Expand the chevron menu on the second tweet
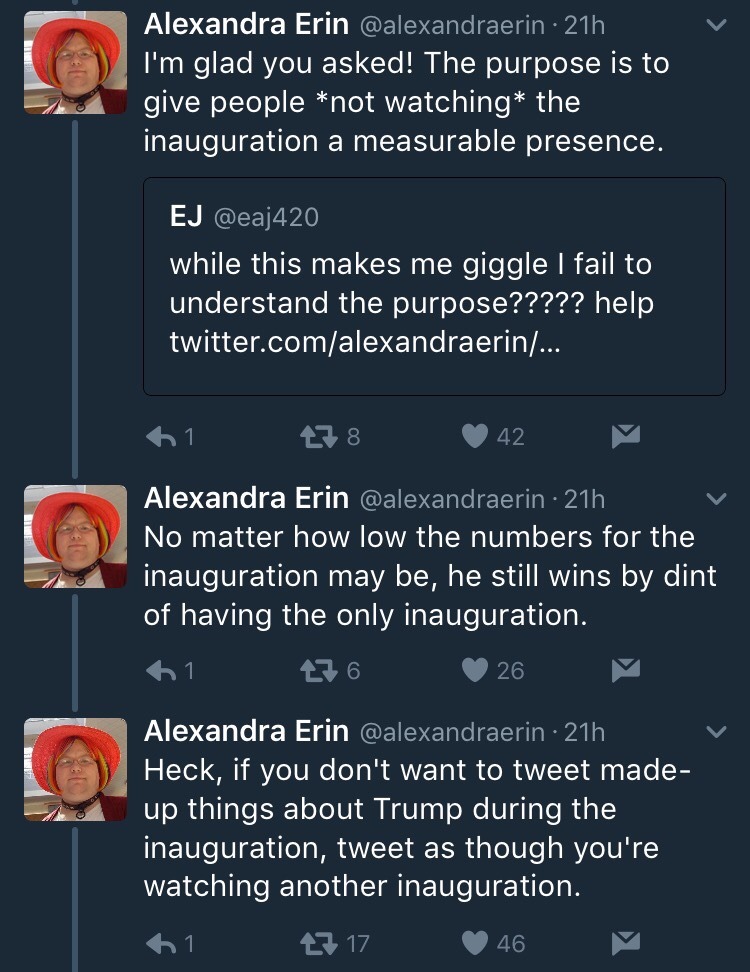The width and height of the screenshot is (750, 972). point(715,498)
